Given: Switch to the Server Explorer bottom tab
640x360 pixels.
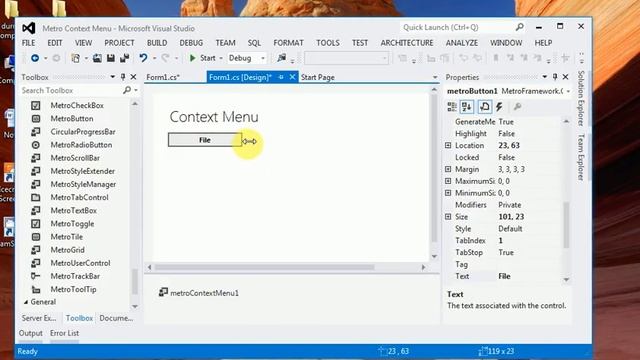Looking at the screenshot, I should tap(39, 318).
